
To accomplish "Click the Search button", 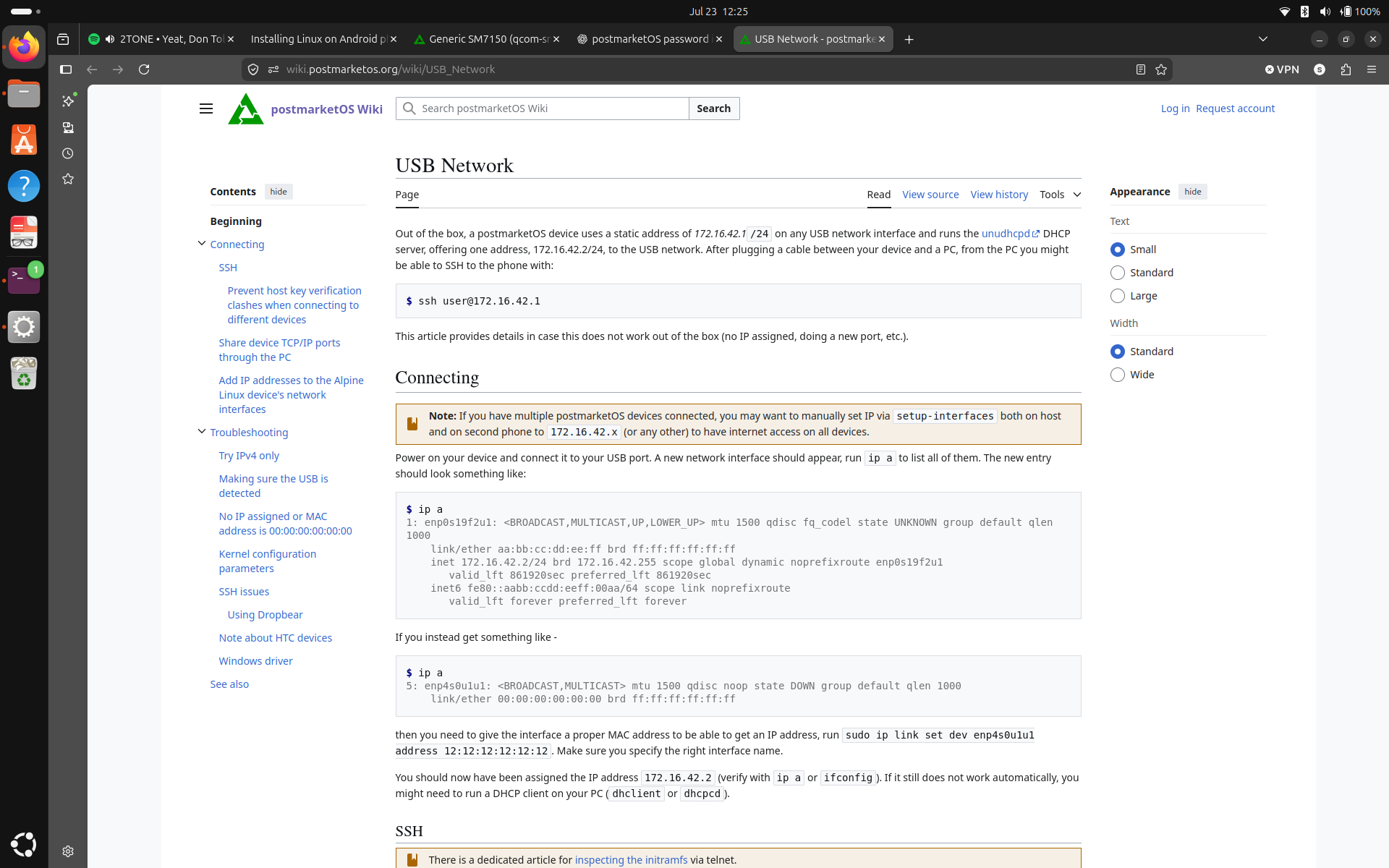I will coord(714,109).
